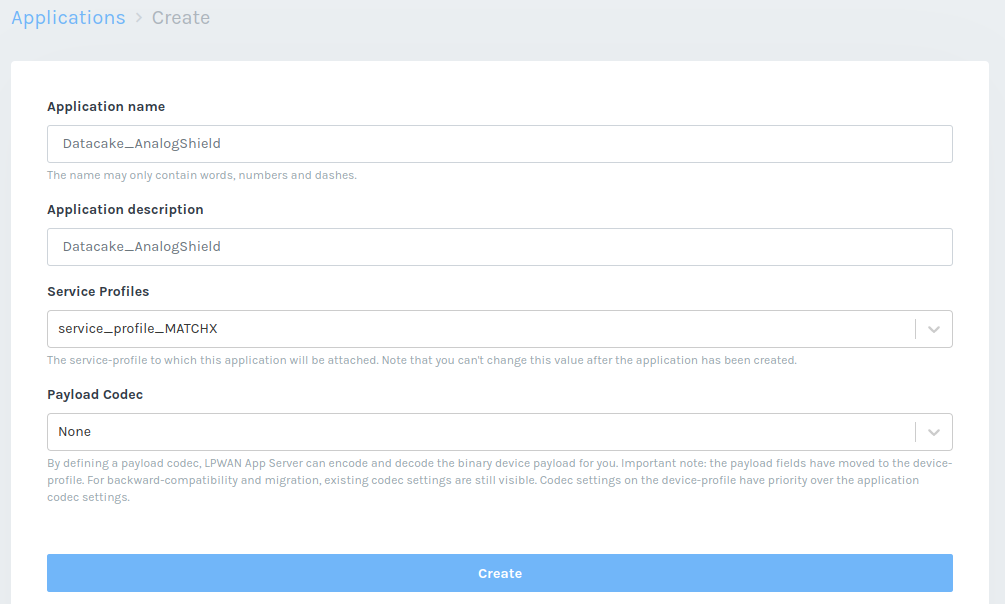This screenshot has width=1005, height=604.
Task: Open the service_profile_MATCHX selection box
Action: coord(480,329)
